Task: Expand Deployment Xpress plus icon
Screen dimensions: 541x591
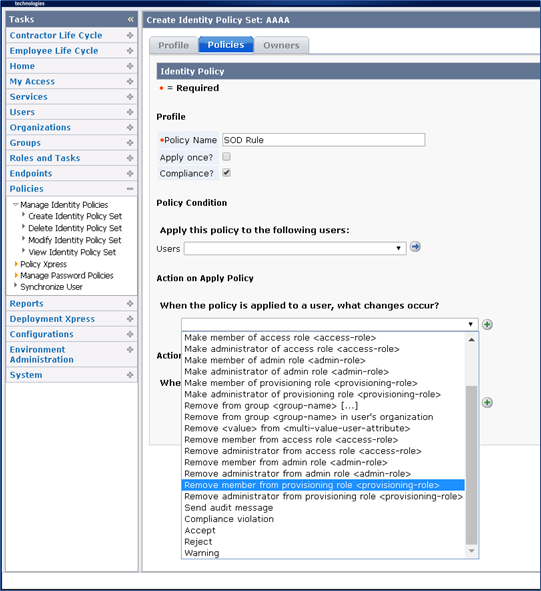Action: point(130,319)
